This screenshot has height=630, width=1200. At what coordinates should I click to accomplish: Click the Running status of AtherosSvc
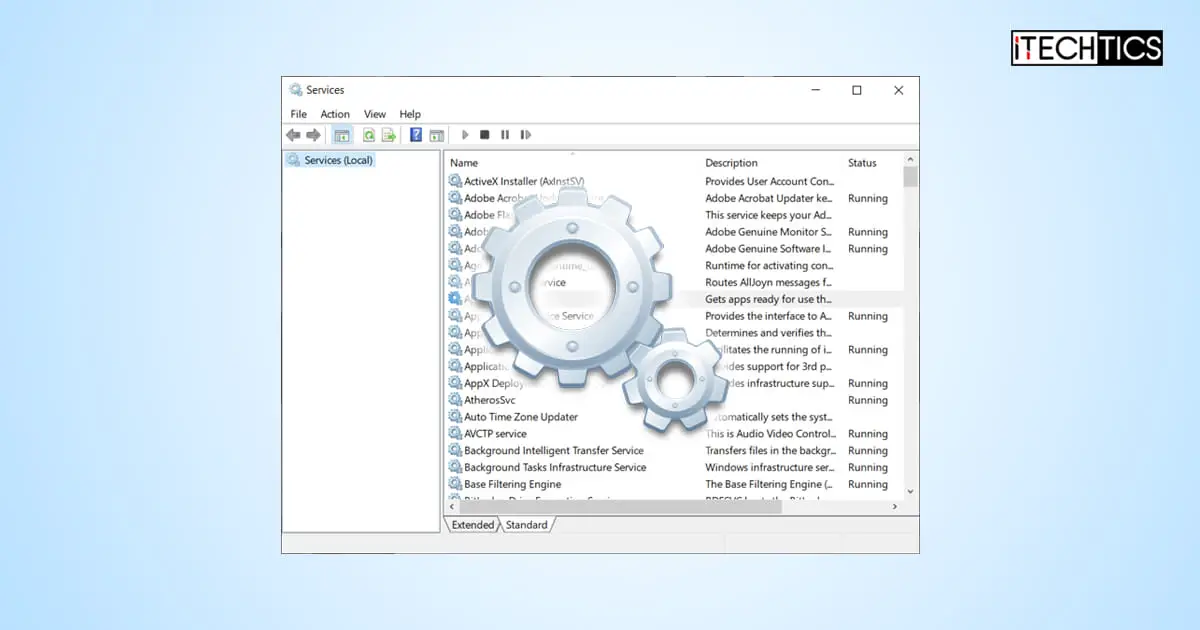[868, 400]
